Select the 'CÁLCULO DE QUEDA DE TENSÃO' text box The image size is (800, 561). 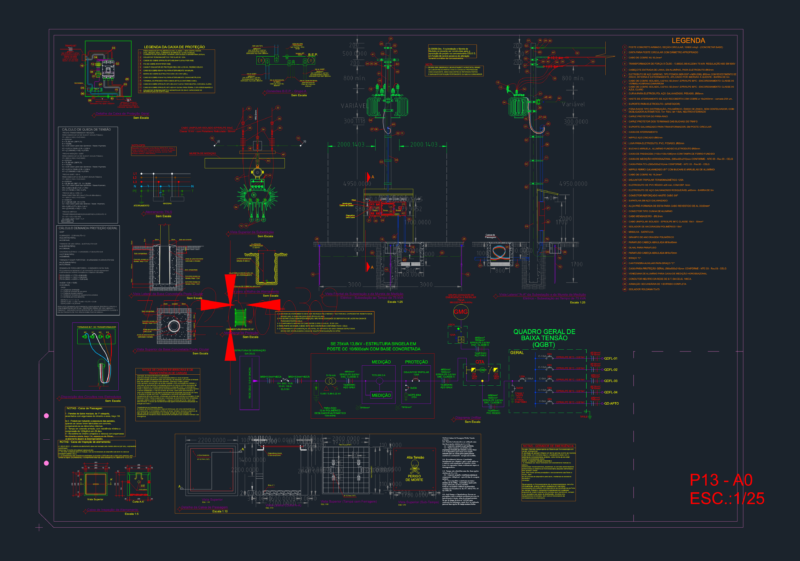pos(88,174)
